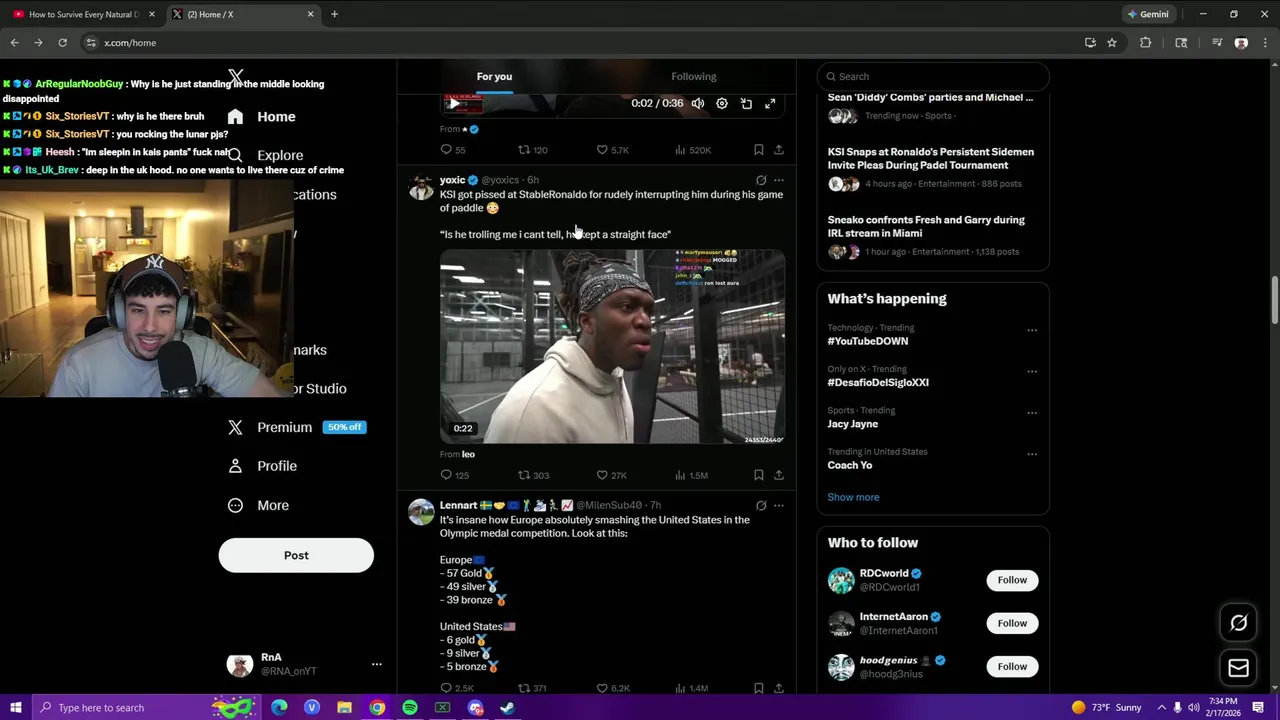The width and height of the screenshot is (1280, 720).
Task: Repost yoxic's post showing 303 reposts
Action: pyautogui.click(x=533, y=475)
